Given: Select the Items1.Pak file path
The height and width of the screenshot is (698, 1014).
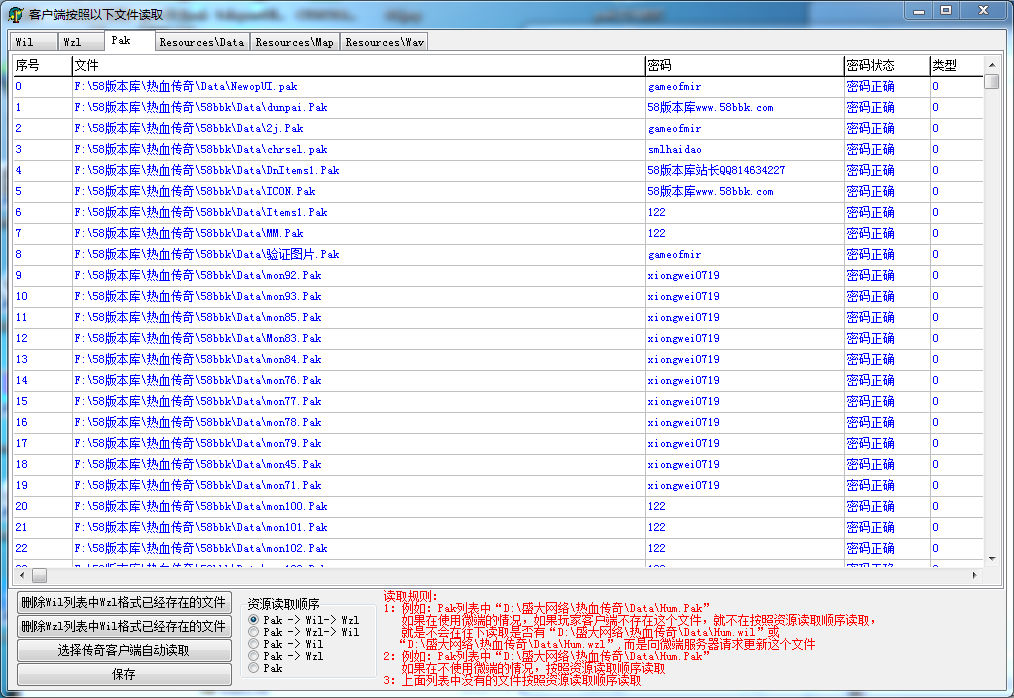Looking at the screenshot, I should pos(200,212).
